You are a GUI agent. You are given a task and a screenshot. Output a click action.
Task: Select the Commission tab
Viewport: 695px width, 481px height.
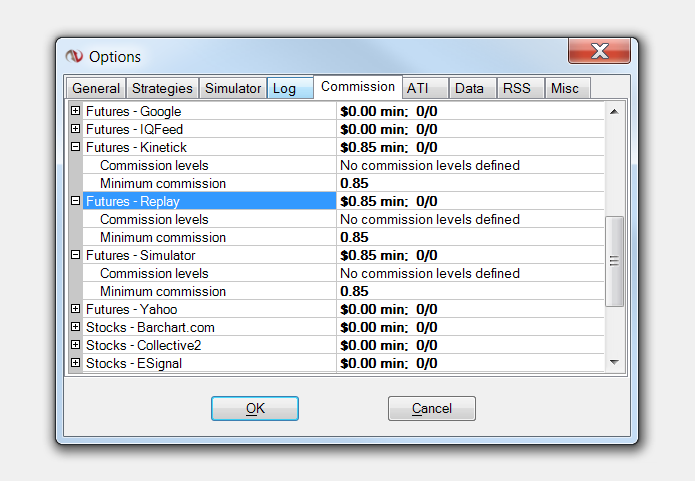358,87
